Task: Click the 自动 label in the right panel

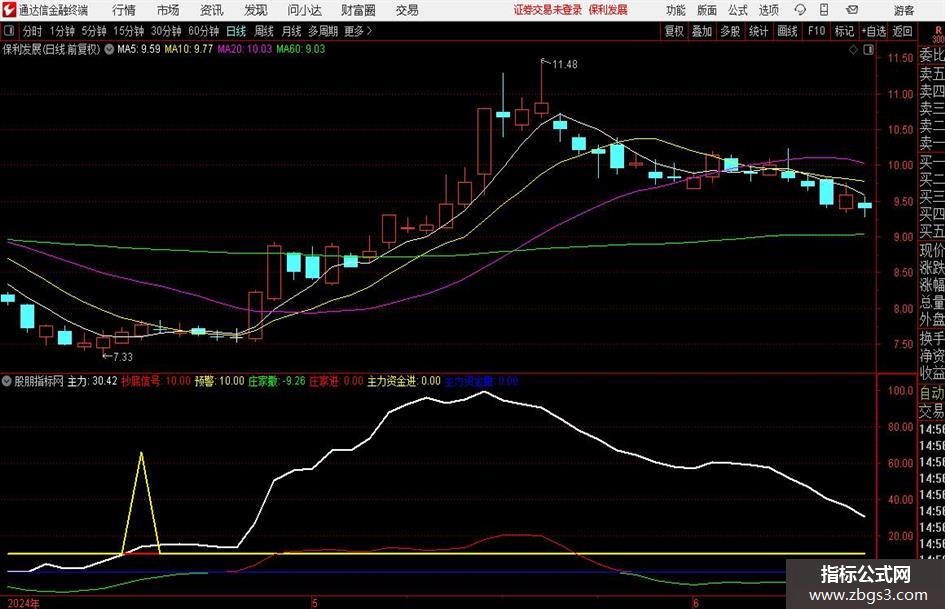Action: coord(932,393)
